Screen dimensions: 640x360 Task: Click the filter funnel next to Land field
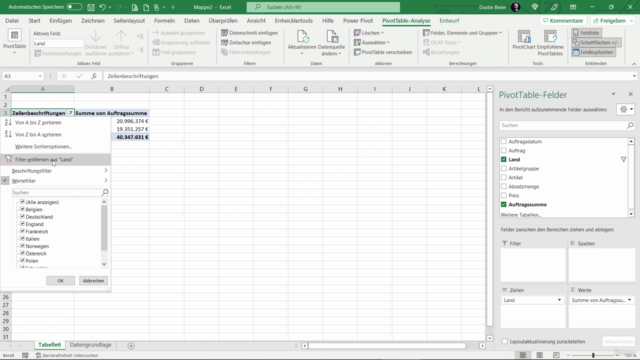click(623, 160)
